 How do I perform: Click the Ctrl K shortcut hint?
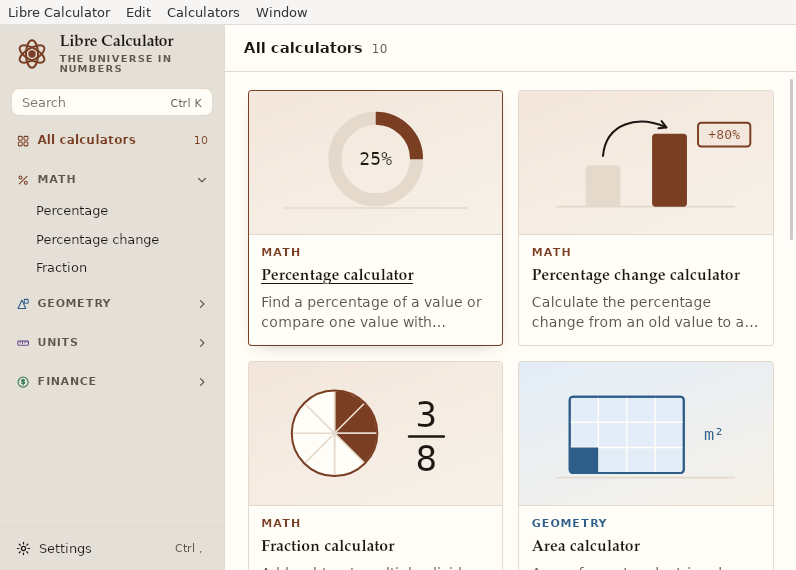pyautogui.click(x=186, y=103)
